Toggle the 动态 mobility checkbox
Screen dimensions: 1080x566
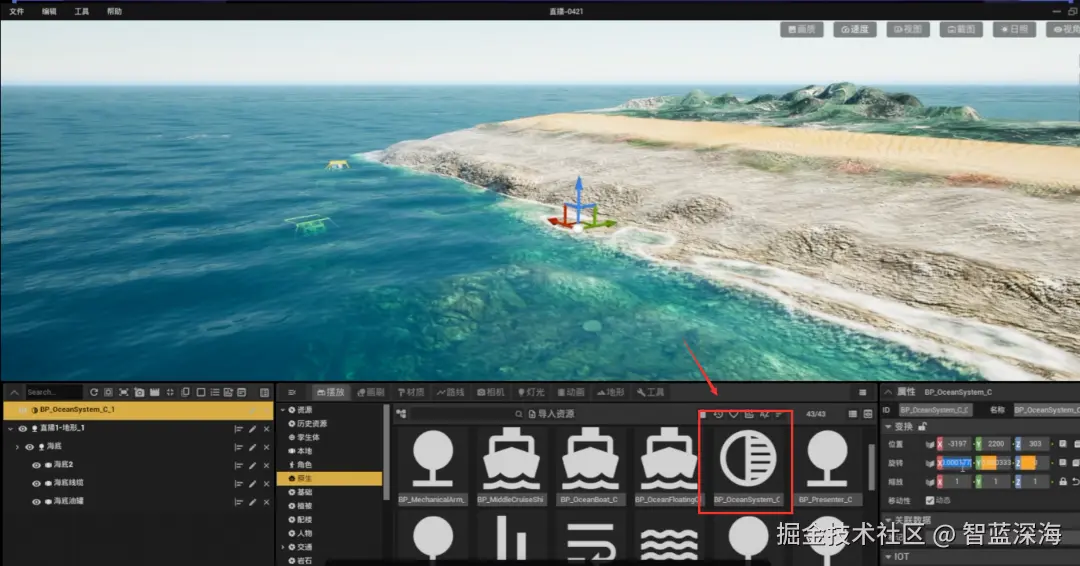coord(930,501)
